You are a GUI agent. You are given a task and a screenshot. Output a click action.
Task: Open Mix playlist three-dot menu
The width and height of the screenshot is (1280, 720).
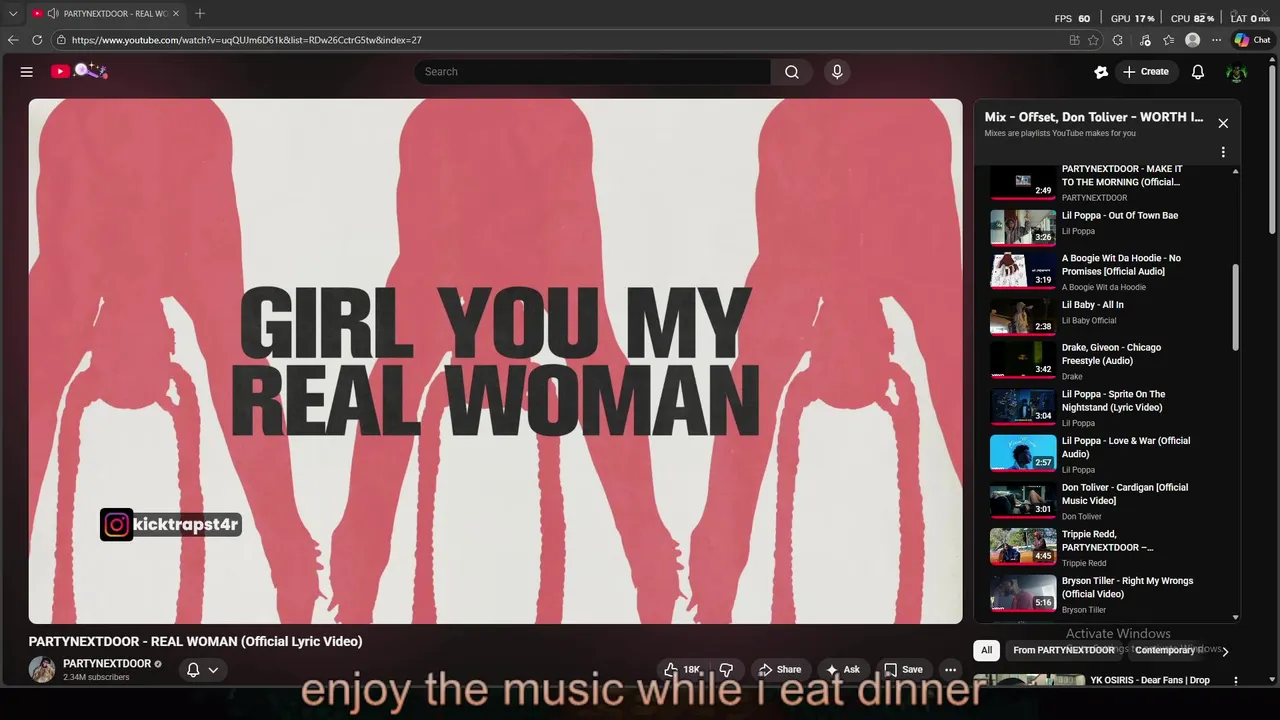pyautogui.click(x=1223, y=152)
